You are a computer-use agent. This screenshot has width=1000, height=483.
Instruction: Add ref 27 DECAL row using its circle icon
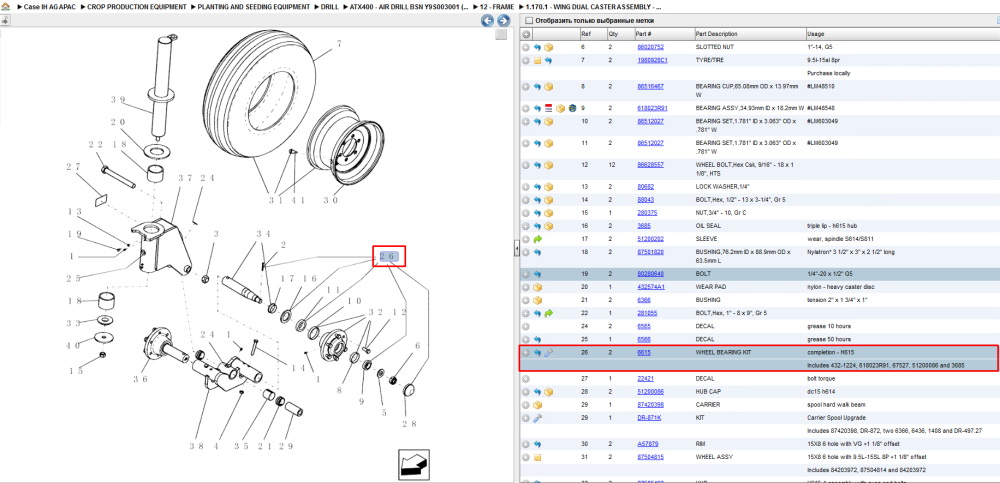(x=526, y=378)
